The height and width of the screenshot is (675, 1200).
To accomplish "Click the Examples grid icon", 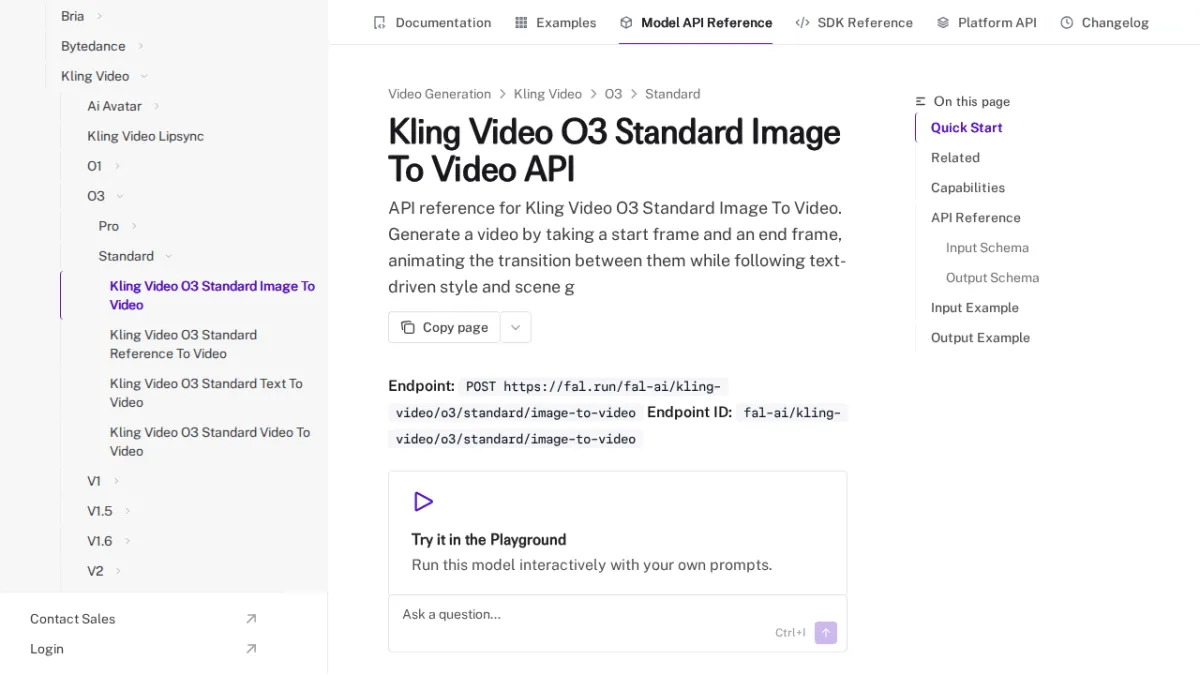I will point(521,22).
